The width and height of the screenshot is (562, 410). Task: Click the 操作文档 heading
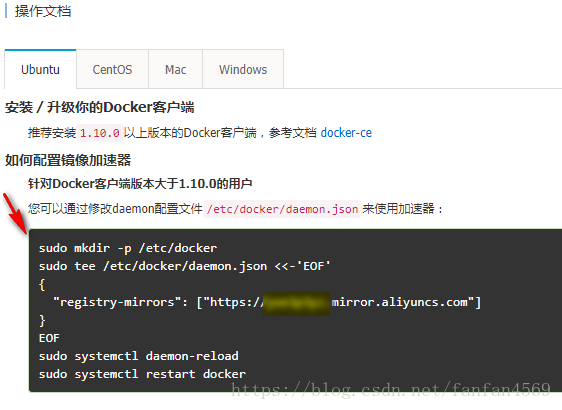point(43,11)
